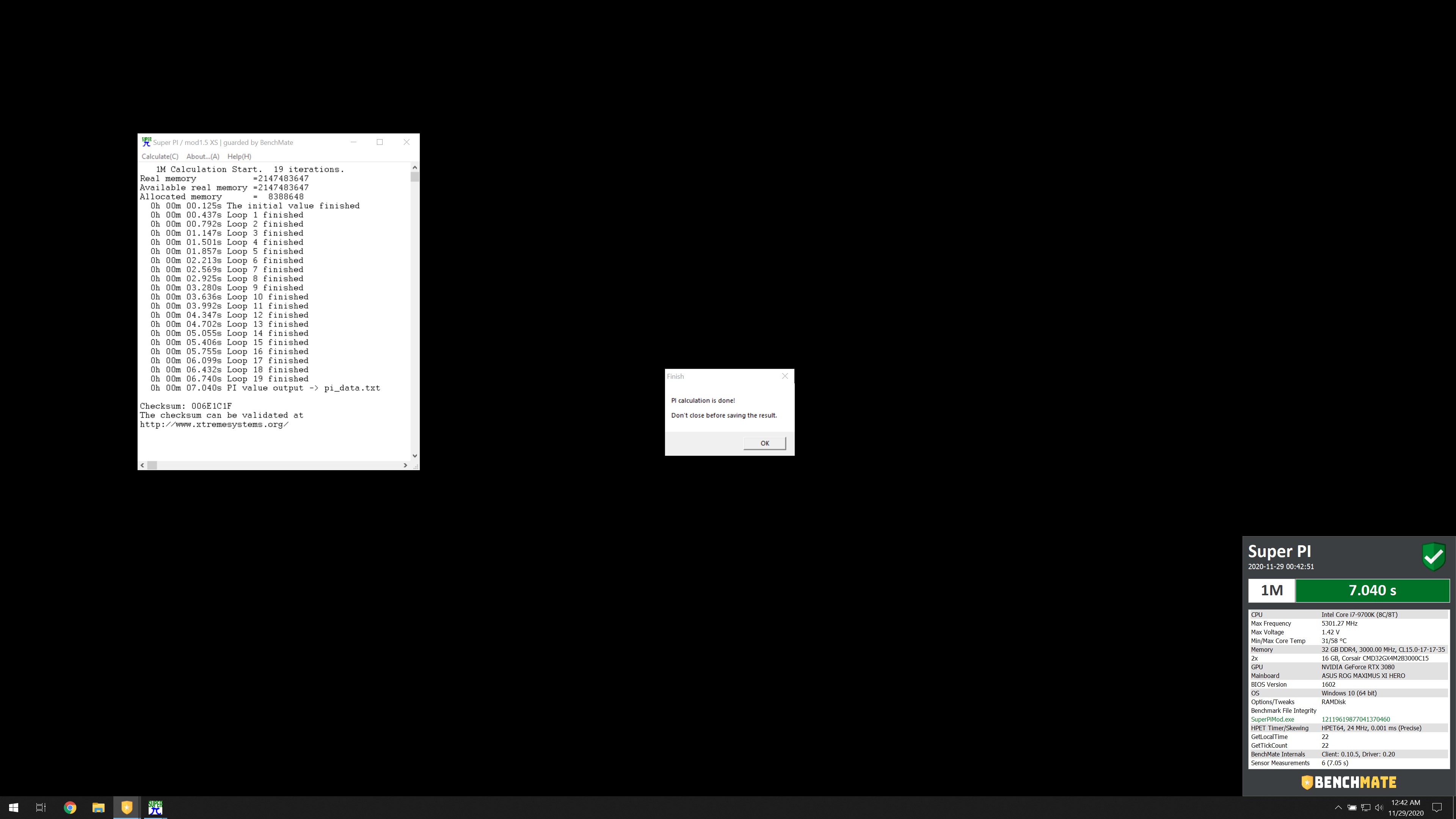Click the HPET Timer/Skewing row
This screenshot has width=1456, height=819.
point(1349,728)
